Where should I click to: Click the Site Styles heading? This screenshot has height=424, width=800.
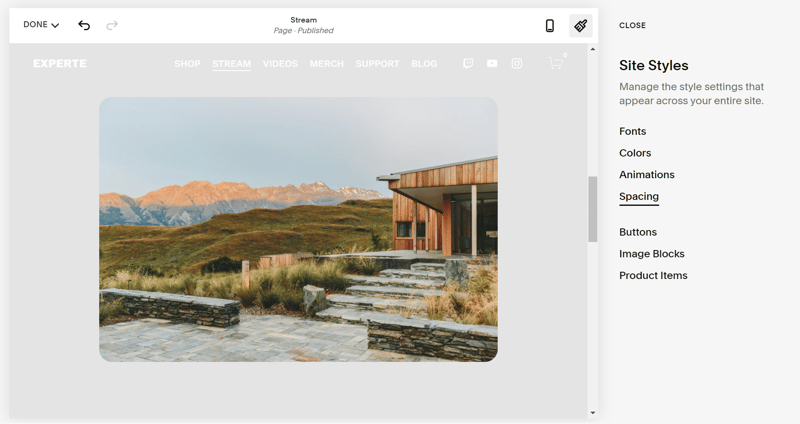[654, 65]
